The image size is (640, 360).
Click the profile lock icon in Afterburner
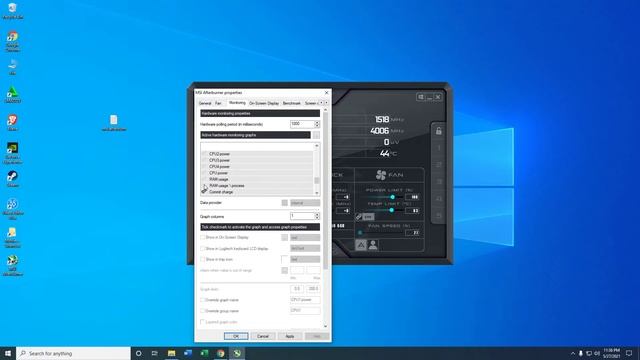pos(438,131)
